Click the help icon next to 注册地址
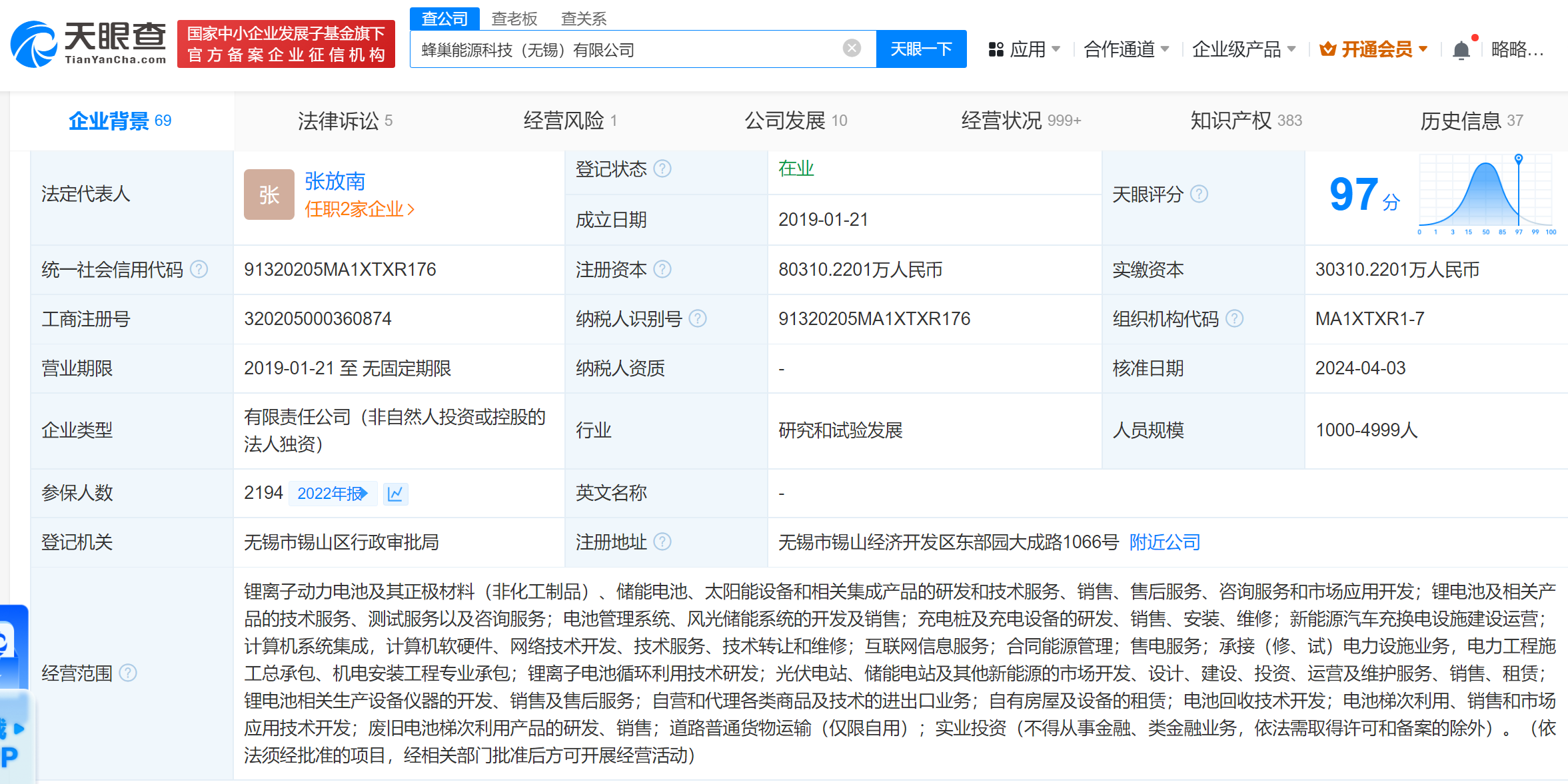1568x784 pixels. coord(662,542)
